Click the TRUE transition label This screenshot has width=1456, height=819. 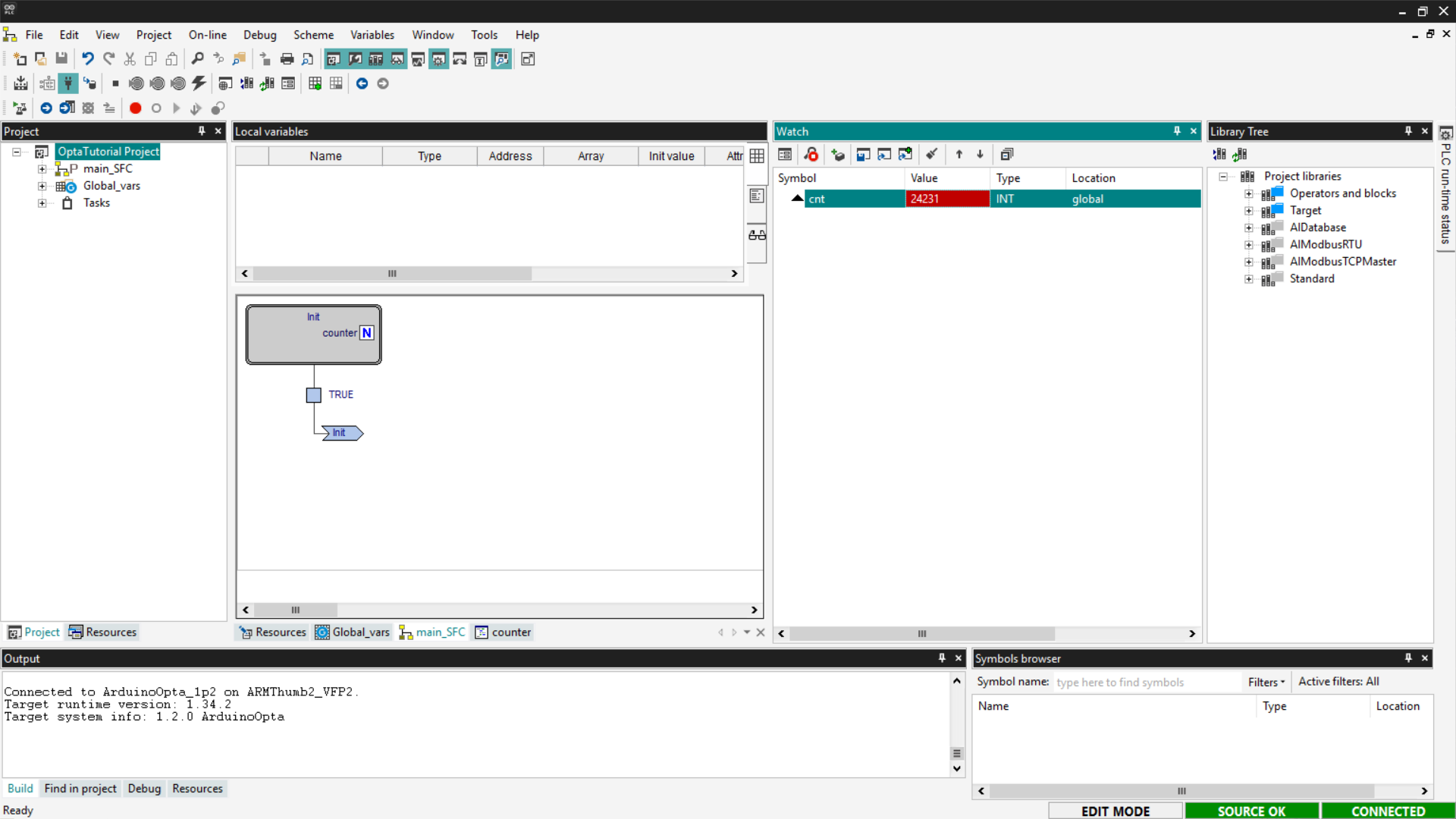[x=340, y=394]
